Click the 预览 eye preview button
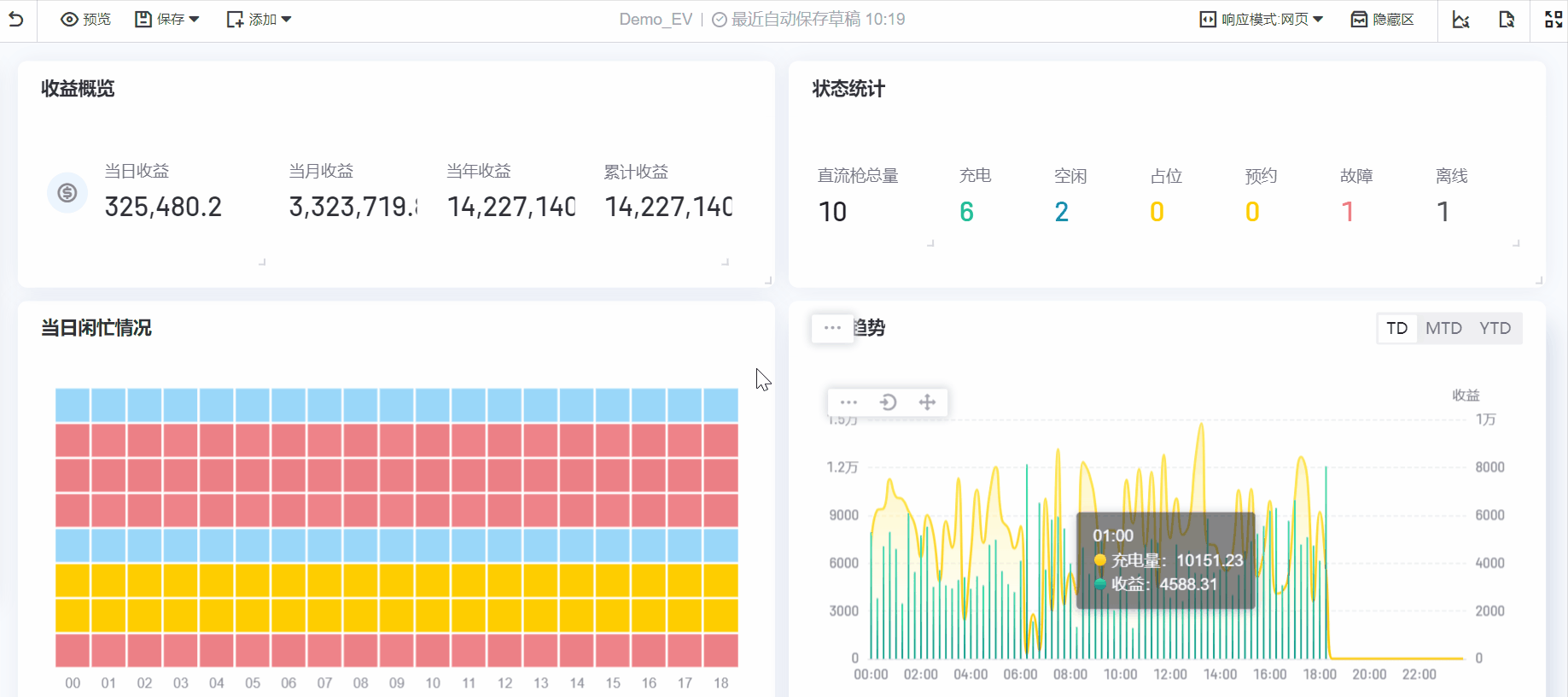1568x697 pixels. click(85, 19)
